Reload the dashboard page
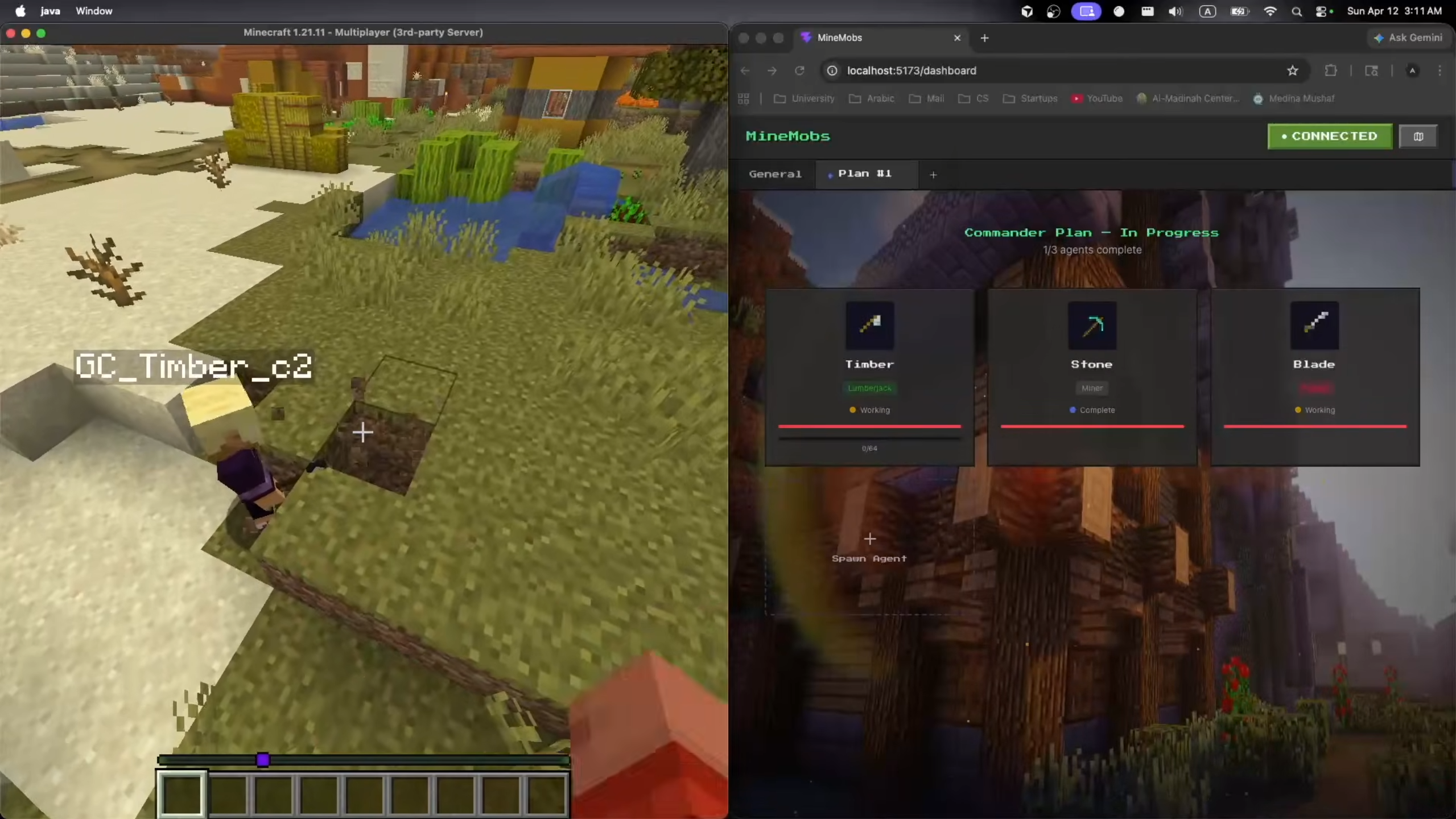1456x819 pixels. coord(799,71)
